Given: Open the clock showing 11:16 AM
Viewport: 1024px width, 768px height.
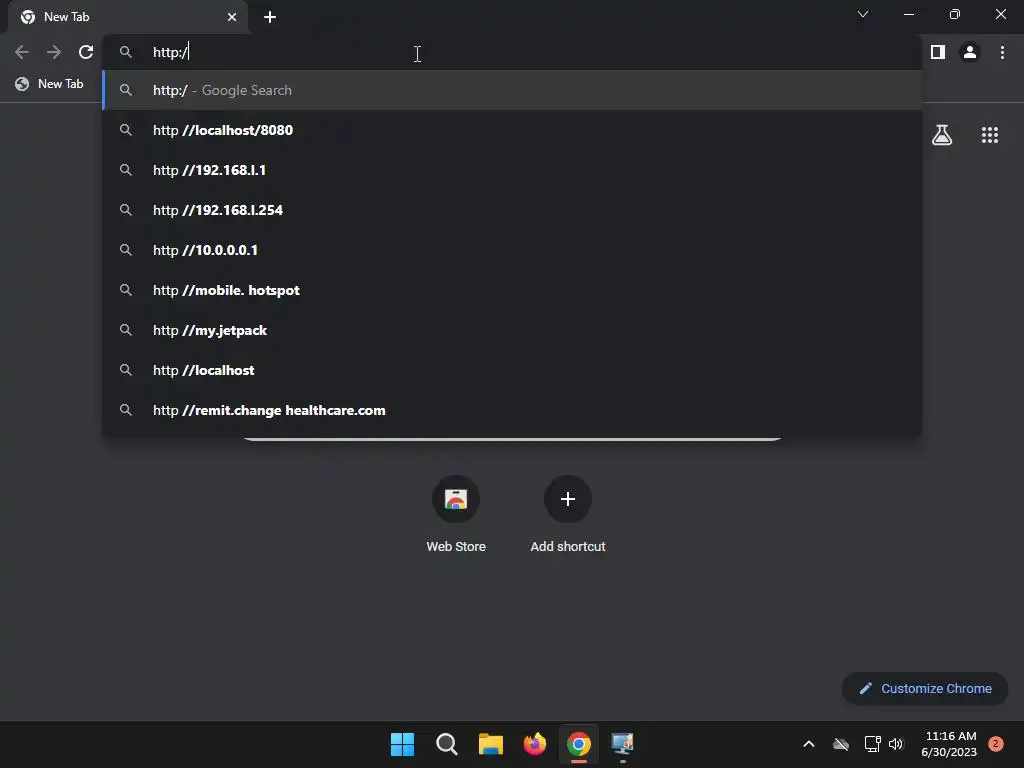Looking at the screenshot, I should click(949, 744).
